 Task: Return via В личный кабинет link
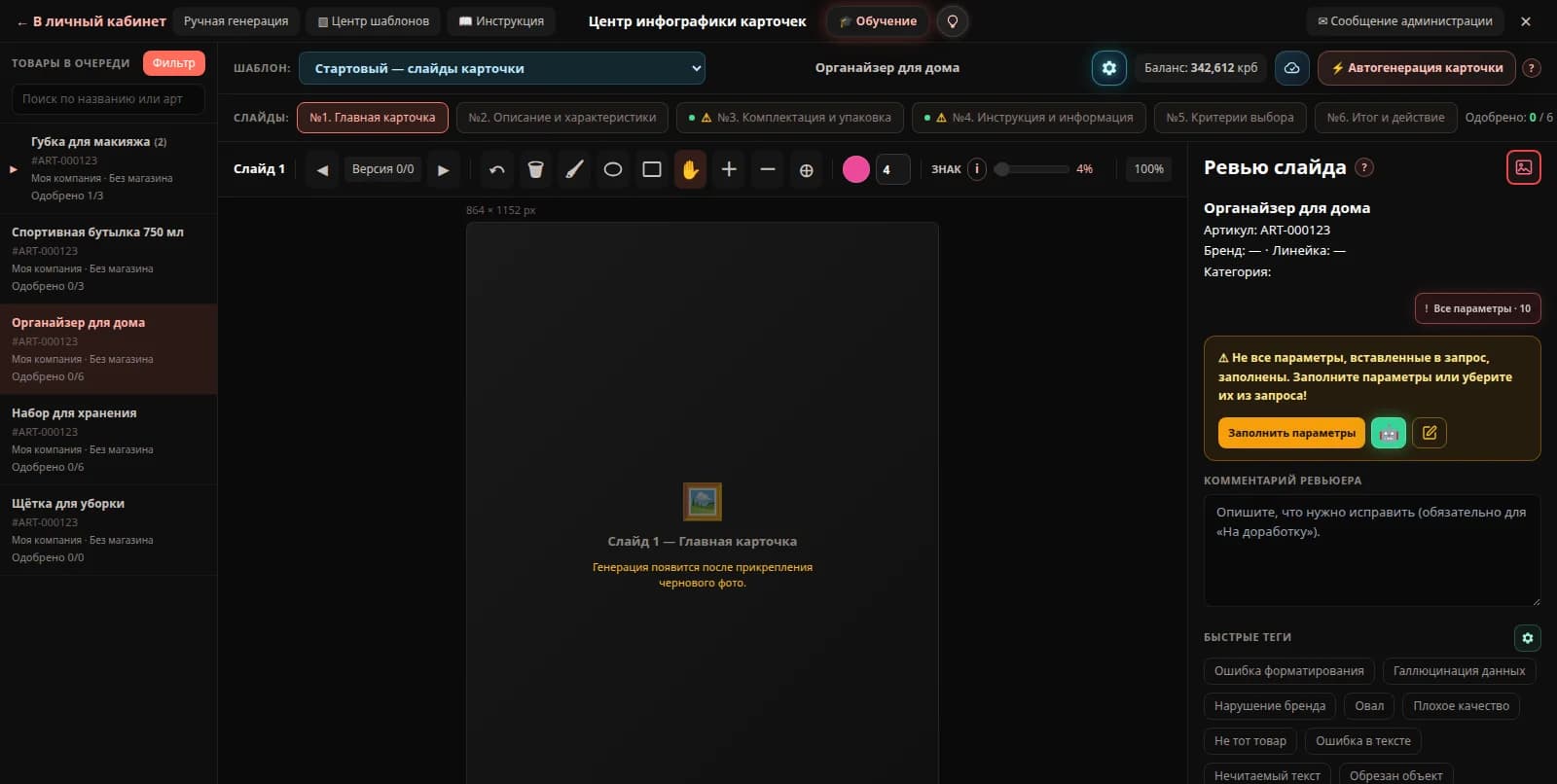pos(91,21)
